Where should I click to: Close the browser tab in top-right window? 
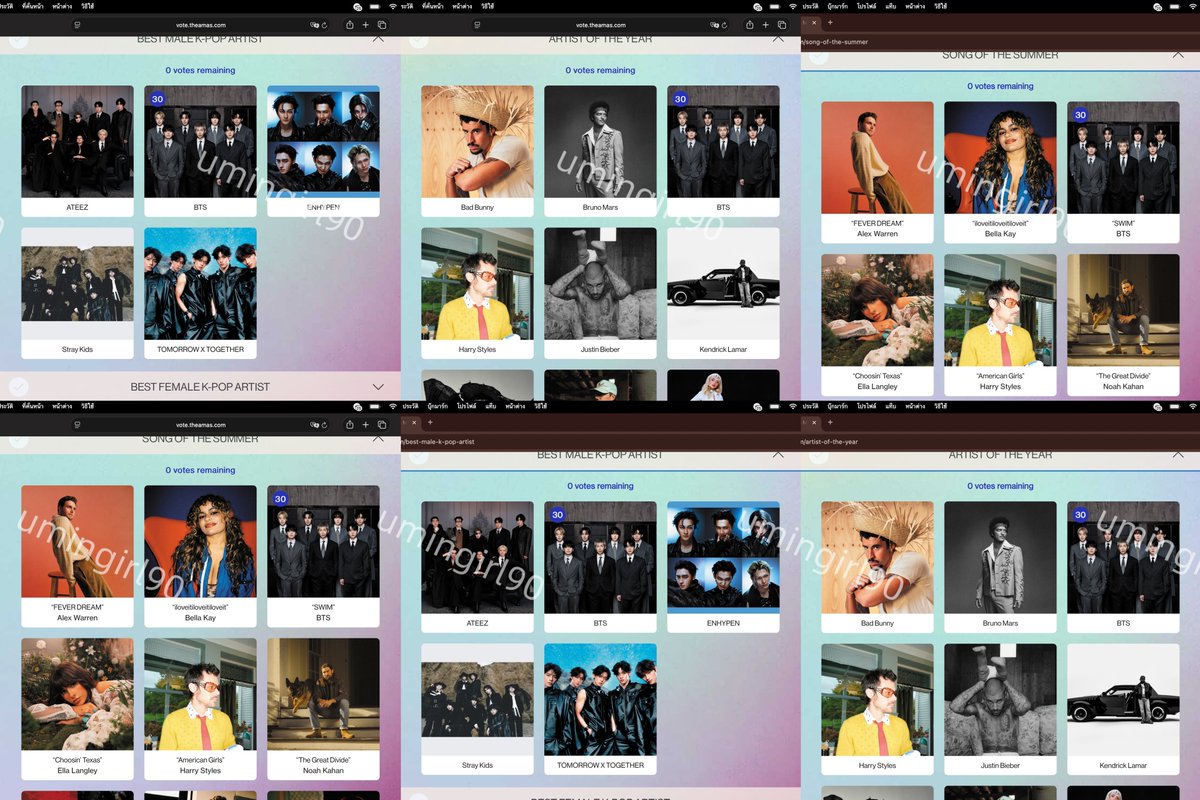(x=813, y=22)
